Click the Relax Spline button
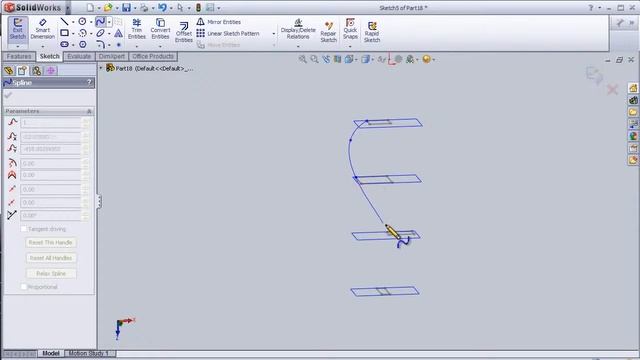 coord(51,273)
